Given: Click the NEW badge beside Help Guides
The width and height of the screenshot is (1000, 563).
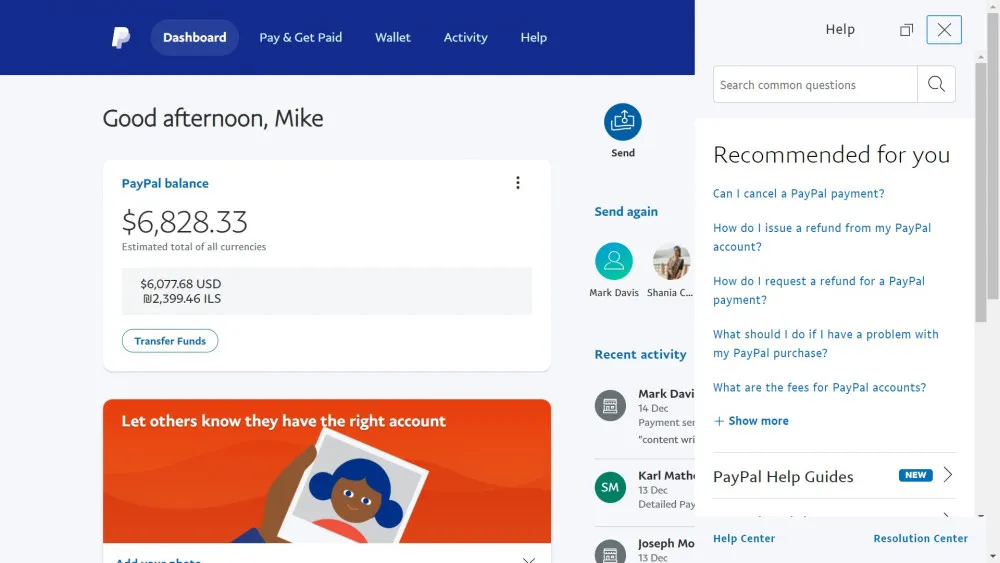Looking at the screenshot, I should click(916, 475).
